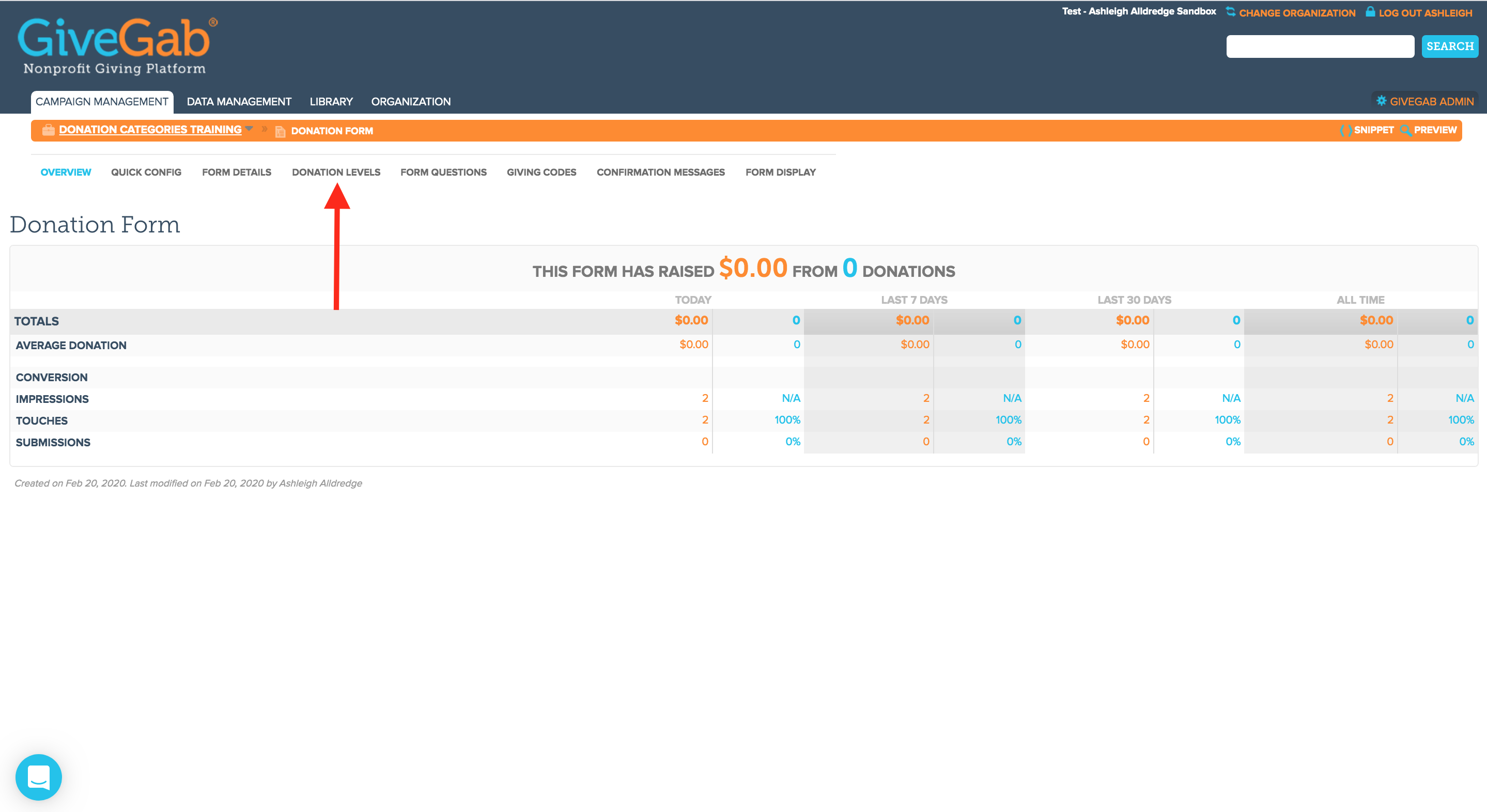The image size is (1487, 812).
Task: Click the Preview magnifier icon
Action: coord(1405,131)
